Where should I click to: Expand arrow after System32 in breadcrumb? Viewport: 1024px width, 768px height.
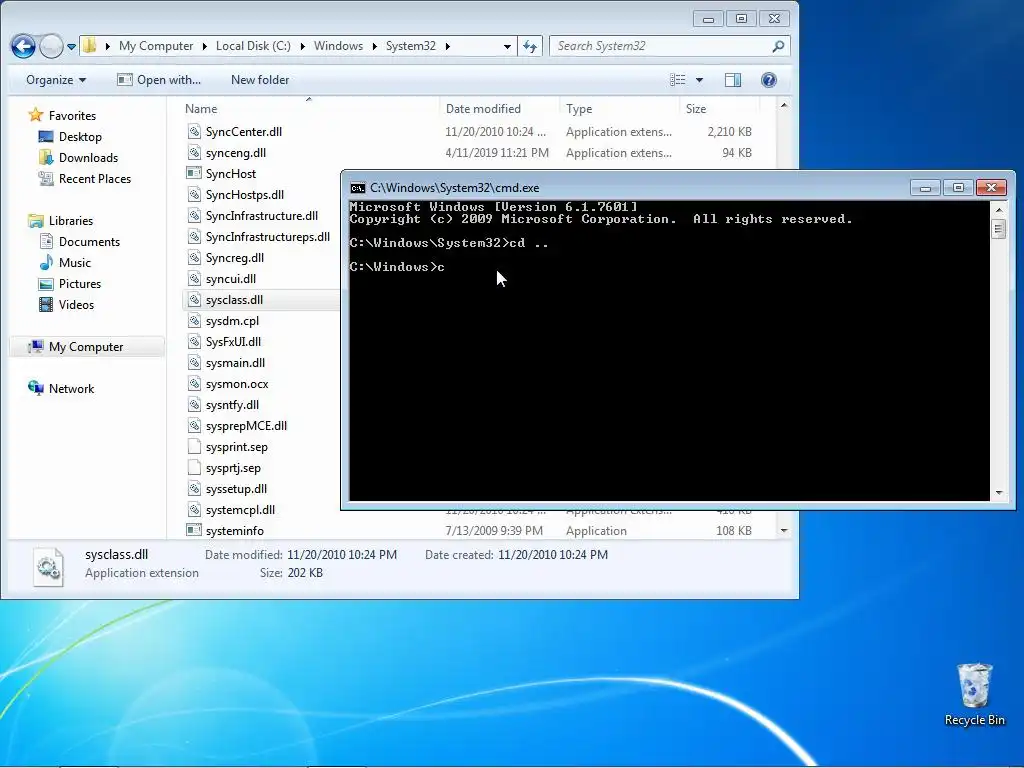coord(447,46)
